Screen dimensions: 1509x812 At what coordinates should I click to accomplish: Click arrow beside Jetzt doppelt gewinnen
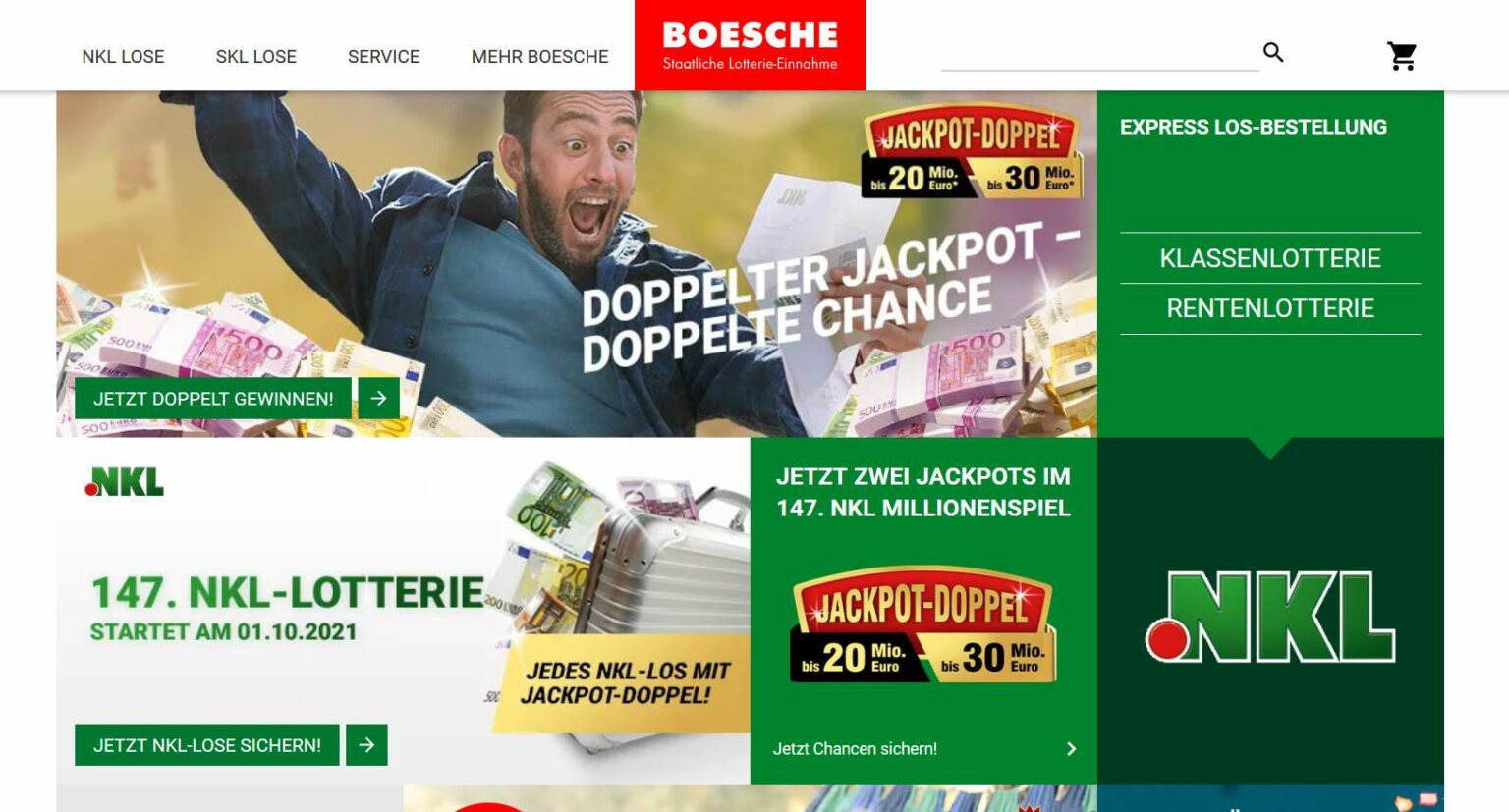tap(378, 399)
